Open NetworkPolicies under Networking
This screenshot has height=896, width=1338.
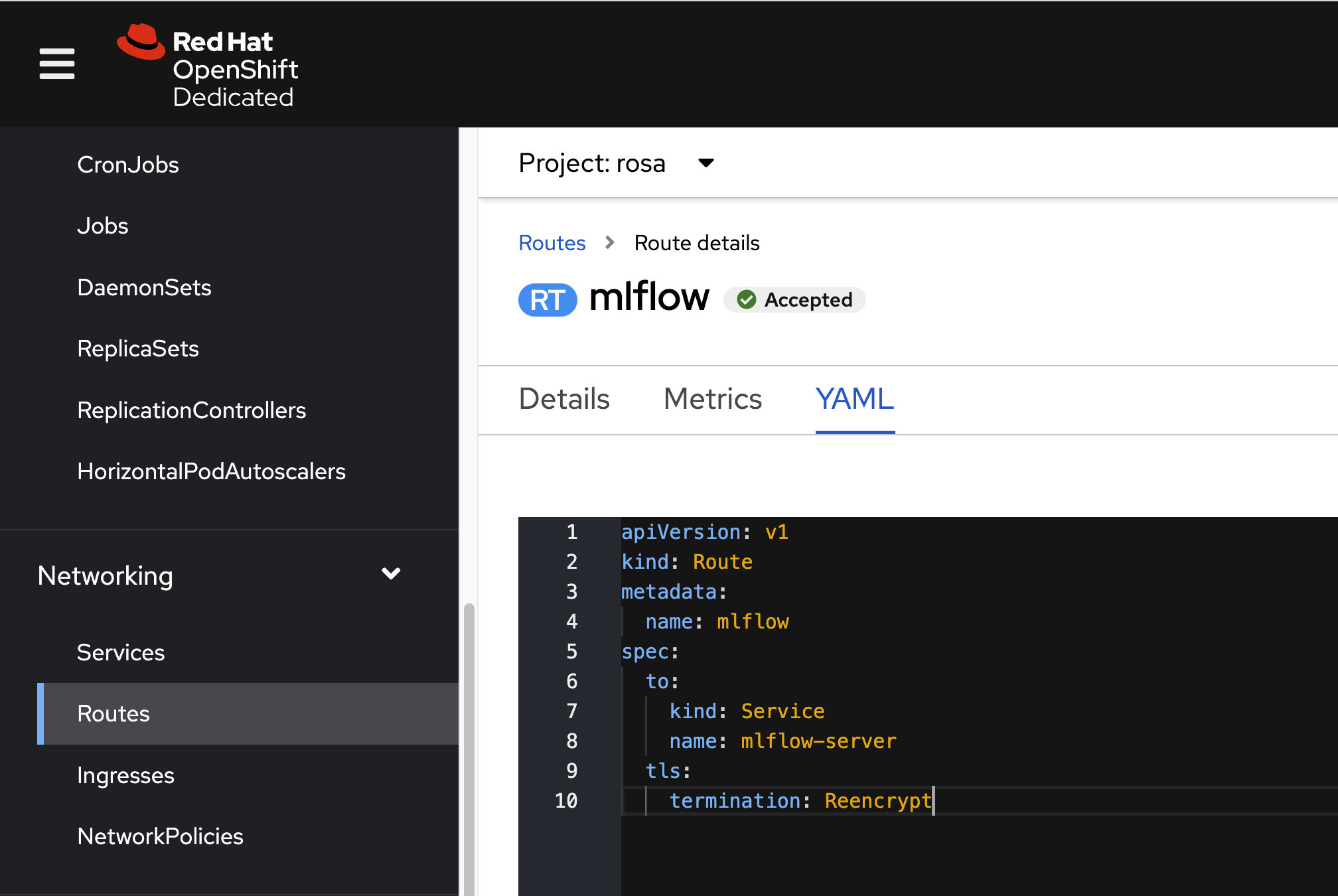[160, 836]
